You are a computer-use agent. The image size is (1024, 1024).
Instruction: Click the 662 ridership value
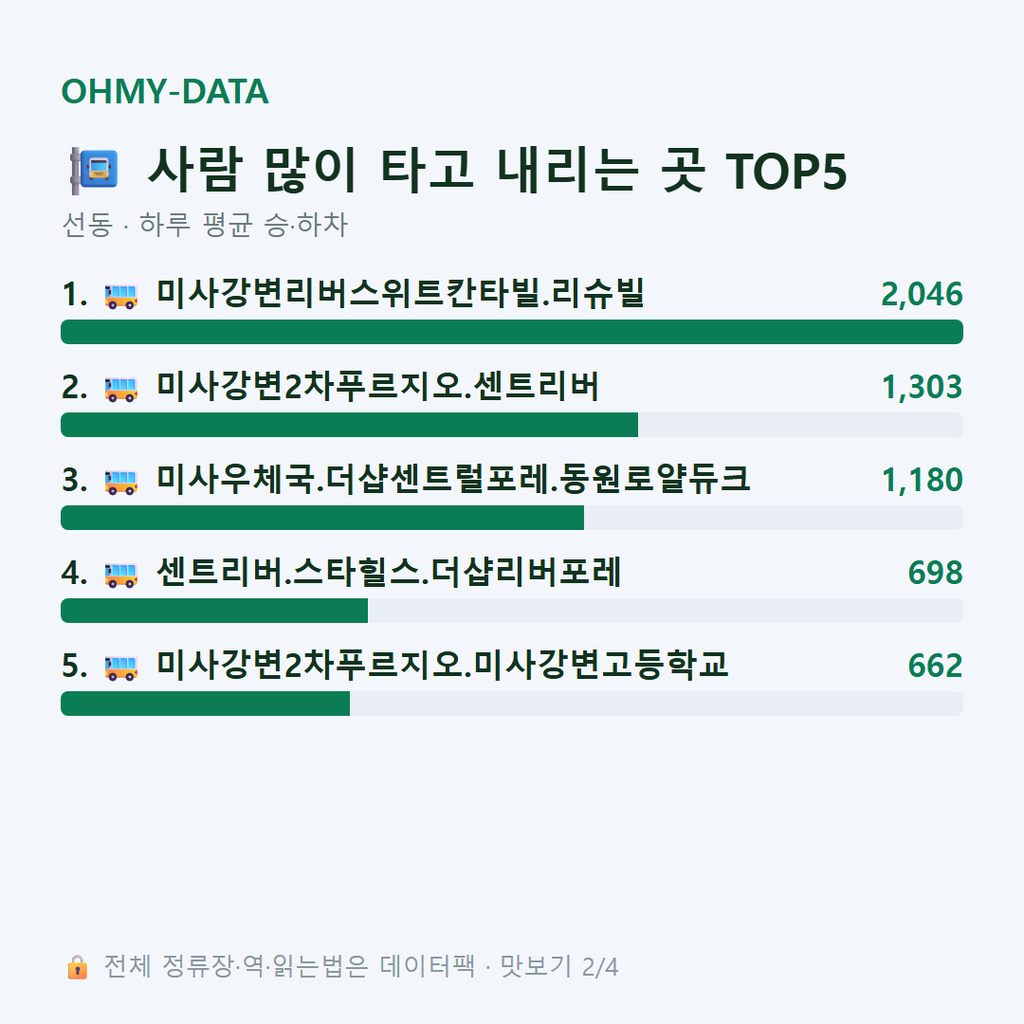pyautogui.click(x=935, y=665)
